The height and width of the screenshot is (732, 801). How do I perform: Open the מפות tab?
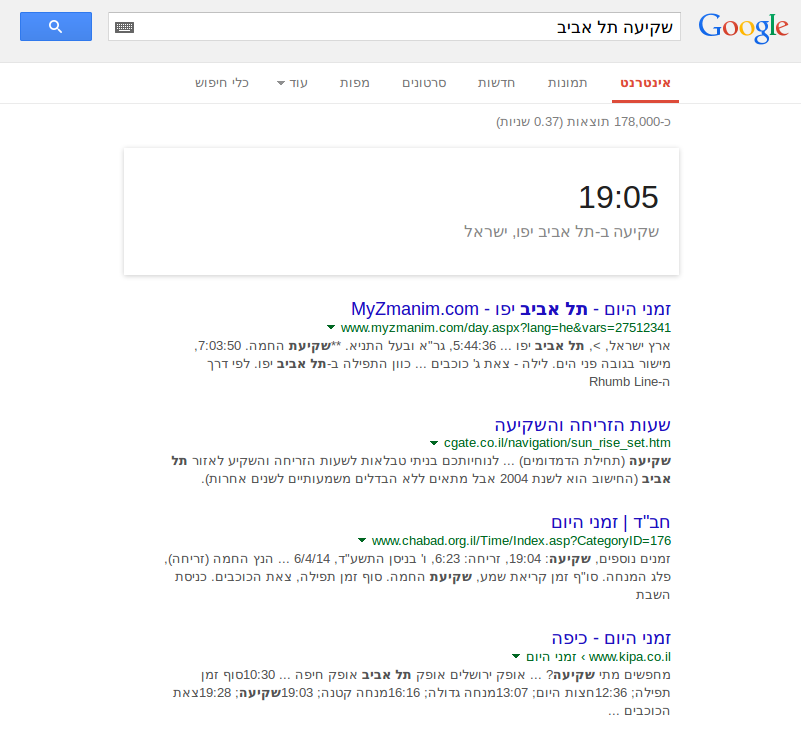(355, 83)
